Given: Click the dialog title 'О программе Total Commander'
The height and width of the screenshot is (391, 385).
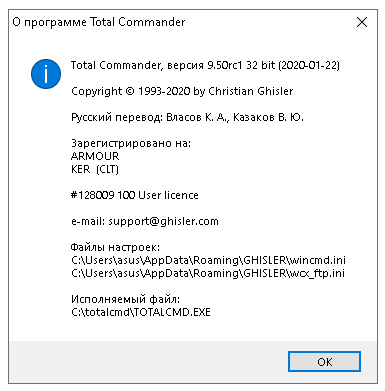Looking at the screenshot, I should tap(99, 22).
